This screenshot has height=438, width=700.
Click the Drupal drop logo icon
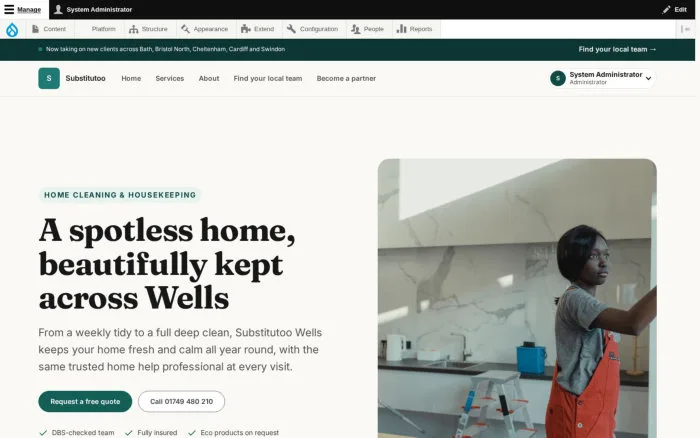[x=12, y=29]
